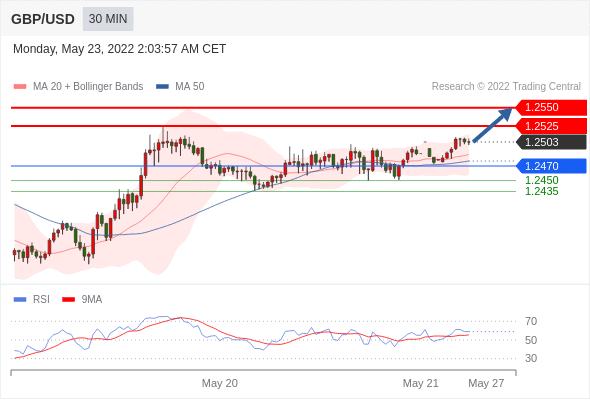
Task: Select the 1.2525 red resistance price tag
Action: pos(551,126)
